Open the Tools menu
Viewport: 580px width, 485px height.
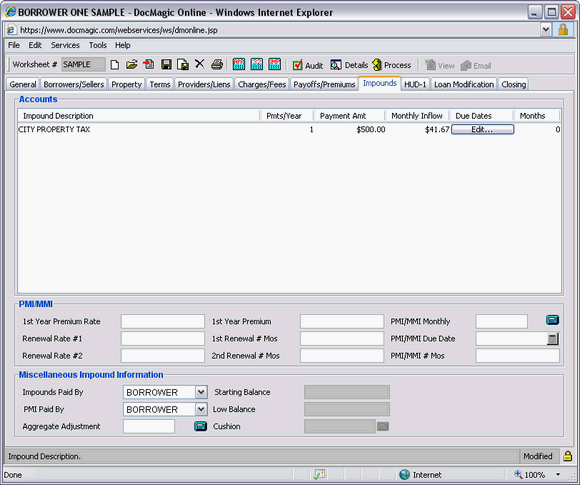coord(98,45)
